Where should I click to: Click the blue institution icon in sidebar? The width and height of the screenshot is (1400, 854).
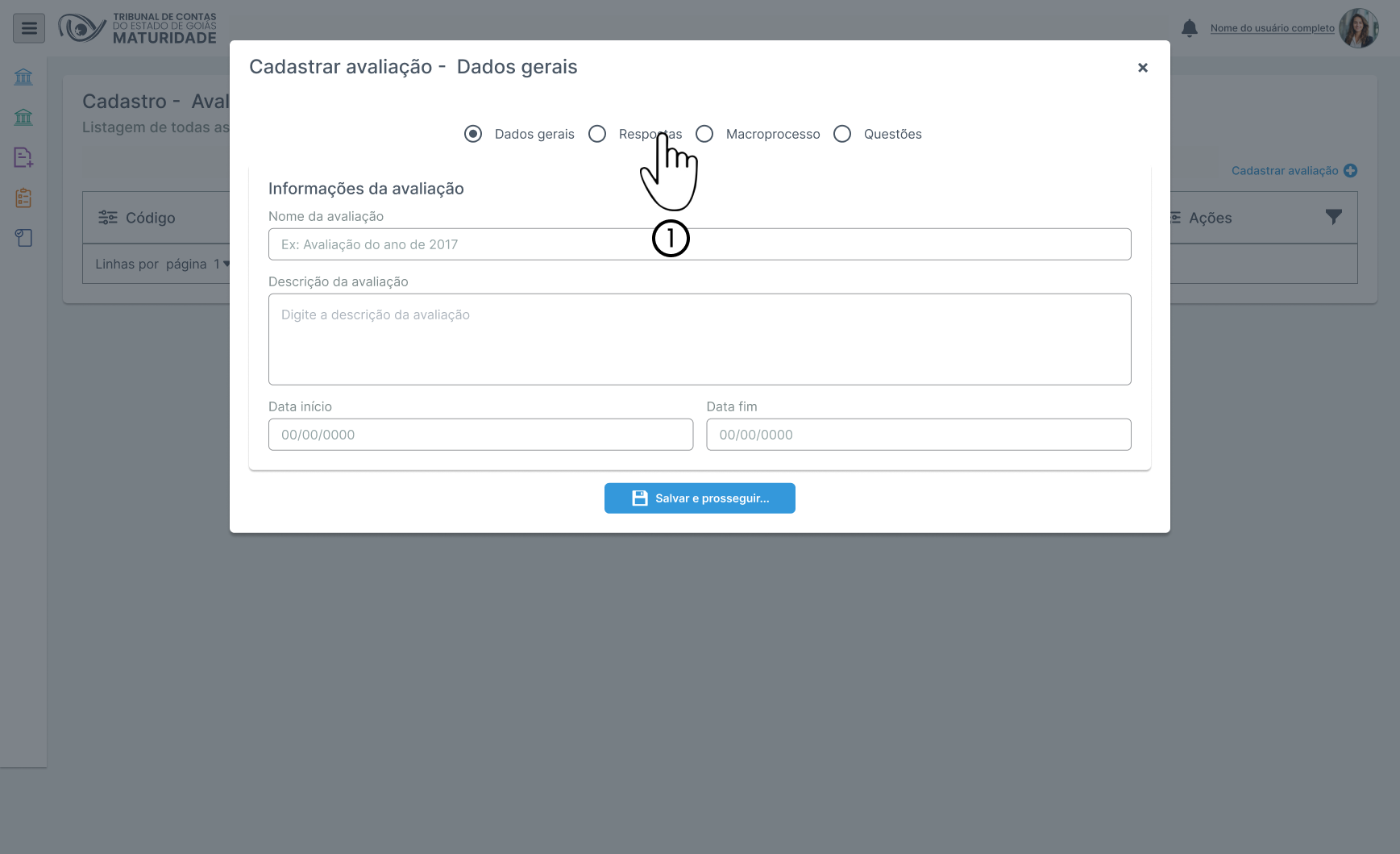[23, 77]
